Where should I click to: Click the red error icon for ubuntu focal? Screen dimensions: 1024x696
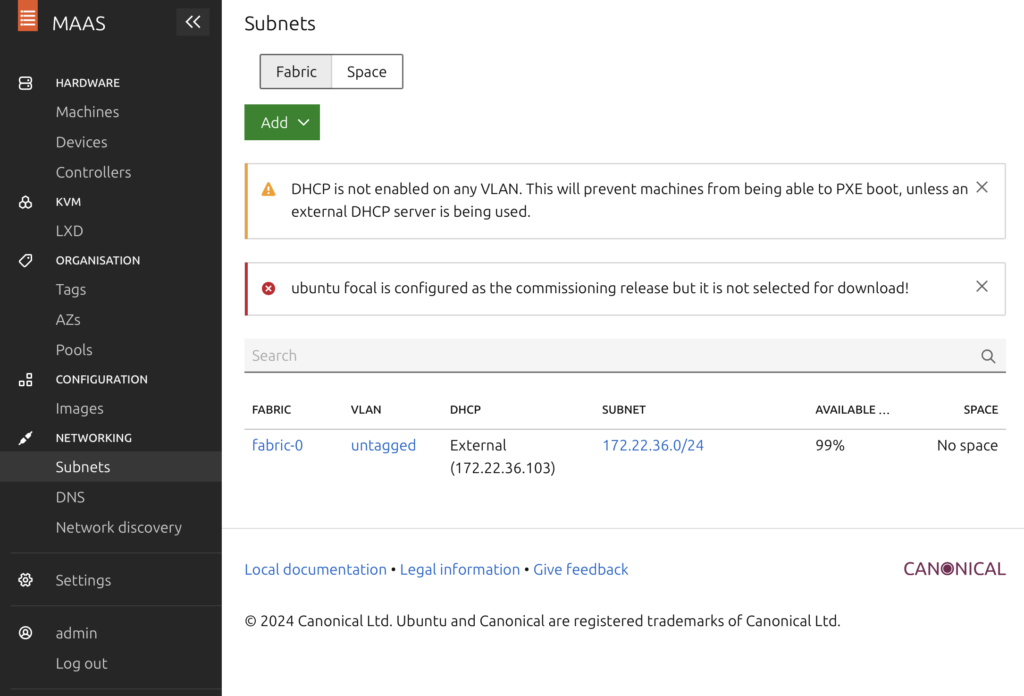click(x=268, y=289)
